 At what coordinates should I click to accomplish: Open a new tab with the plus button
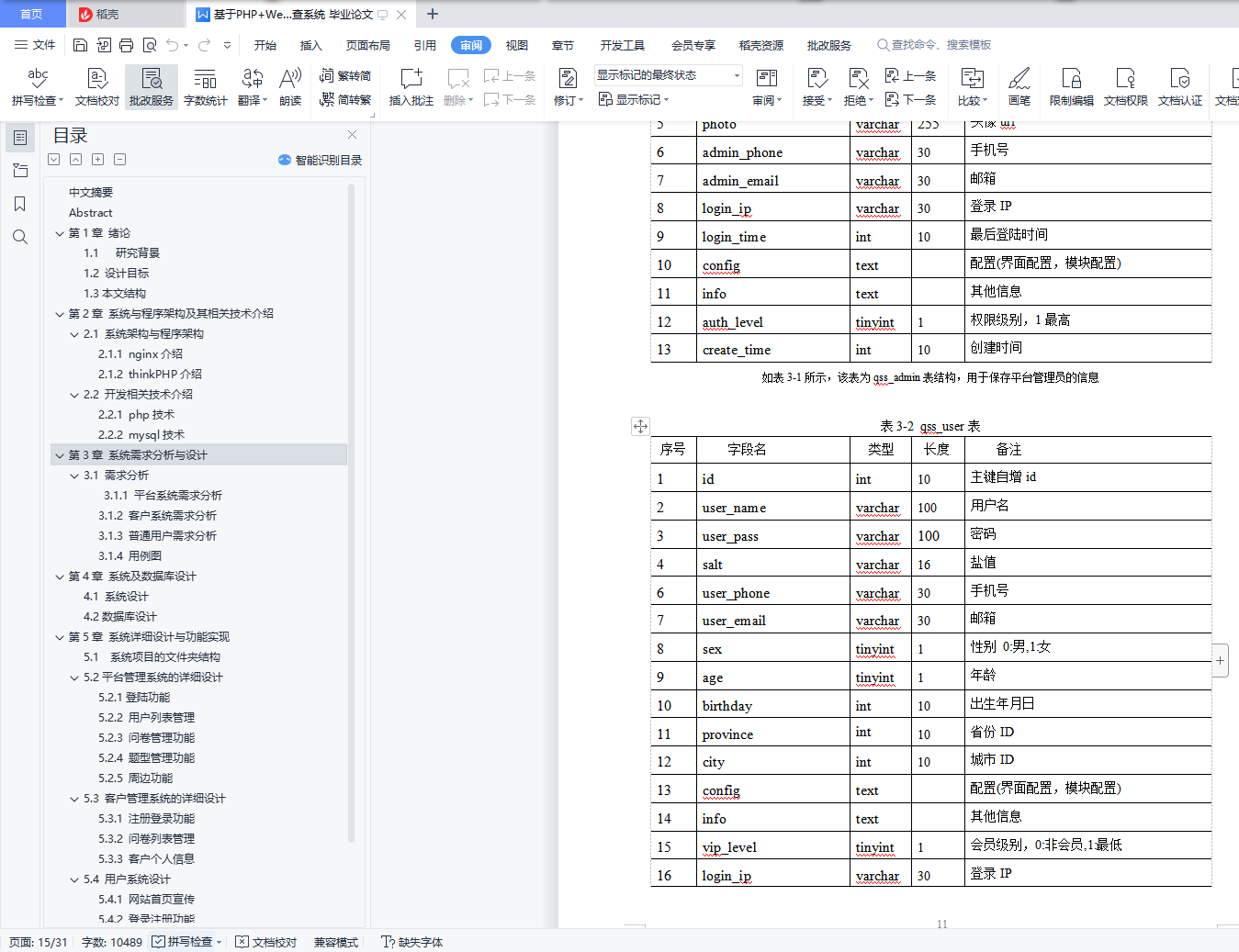pos(433,14)
